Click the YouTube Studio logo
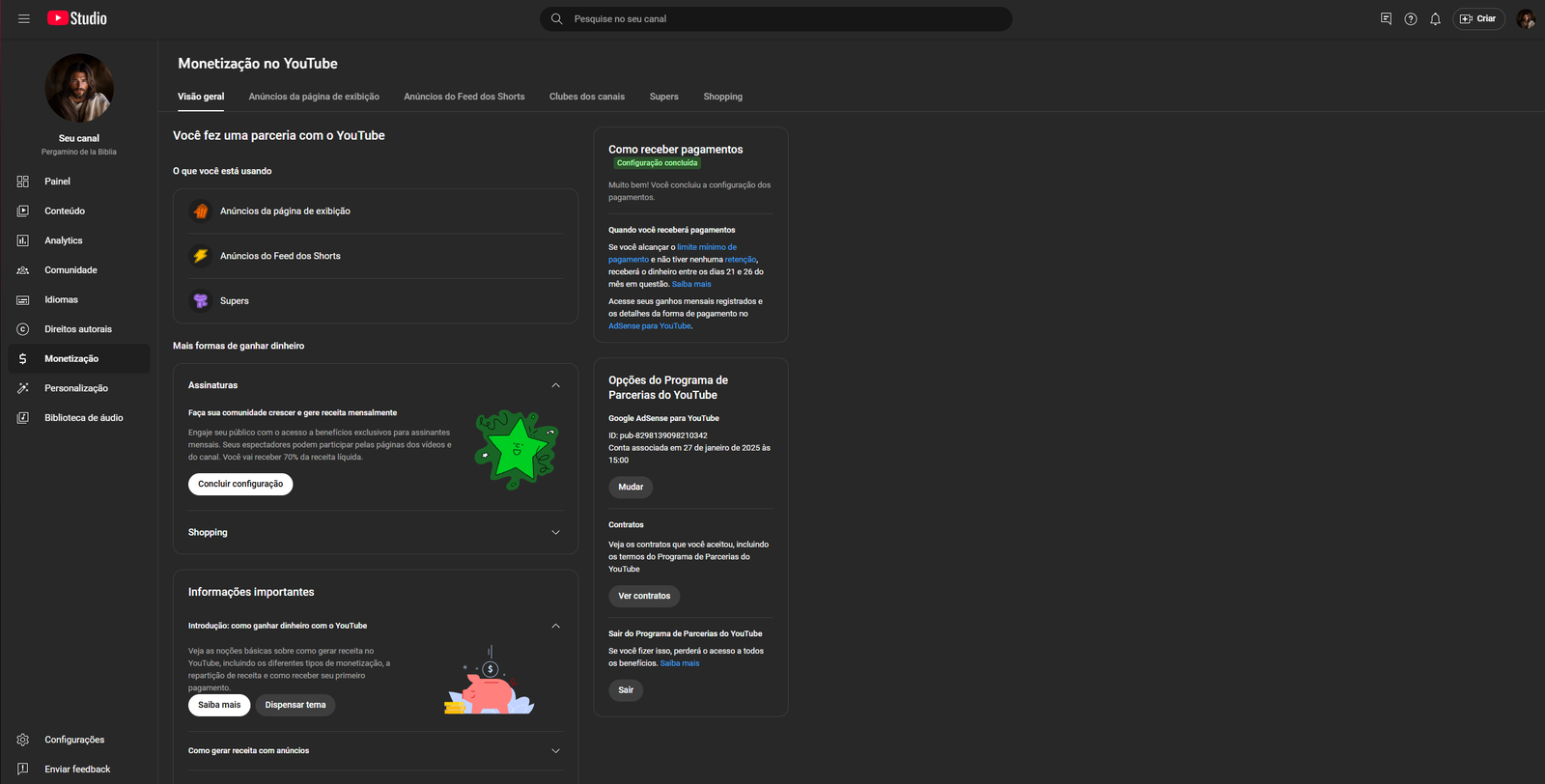This screenshot has height=784, width=1545. click(77, 18)
